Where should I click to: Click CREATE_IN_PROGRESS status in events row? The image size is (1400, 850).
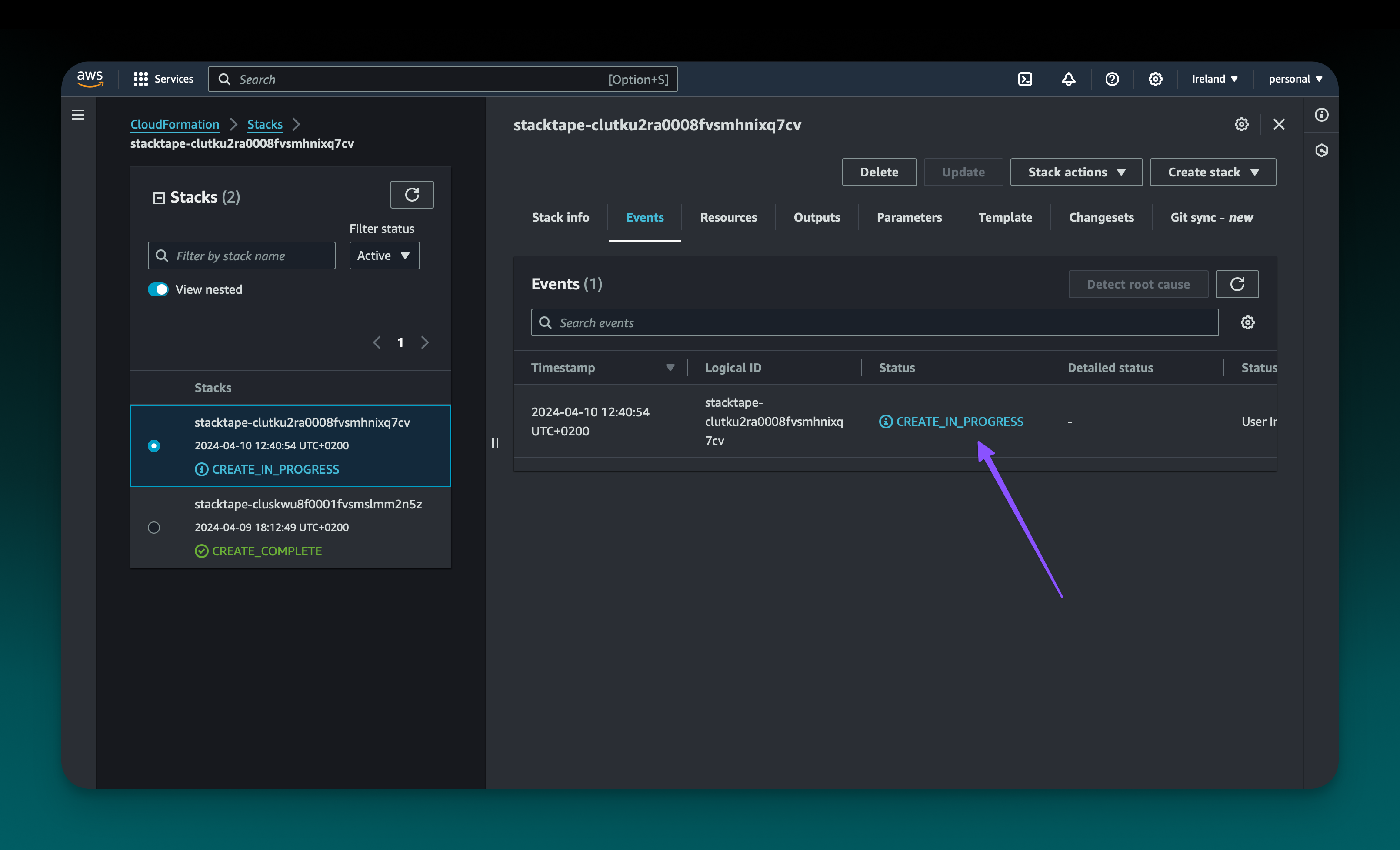tap(960, 422)
